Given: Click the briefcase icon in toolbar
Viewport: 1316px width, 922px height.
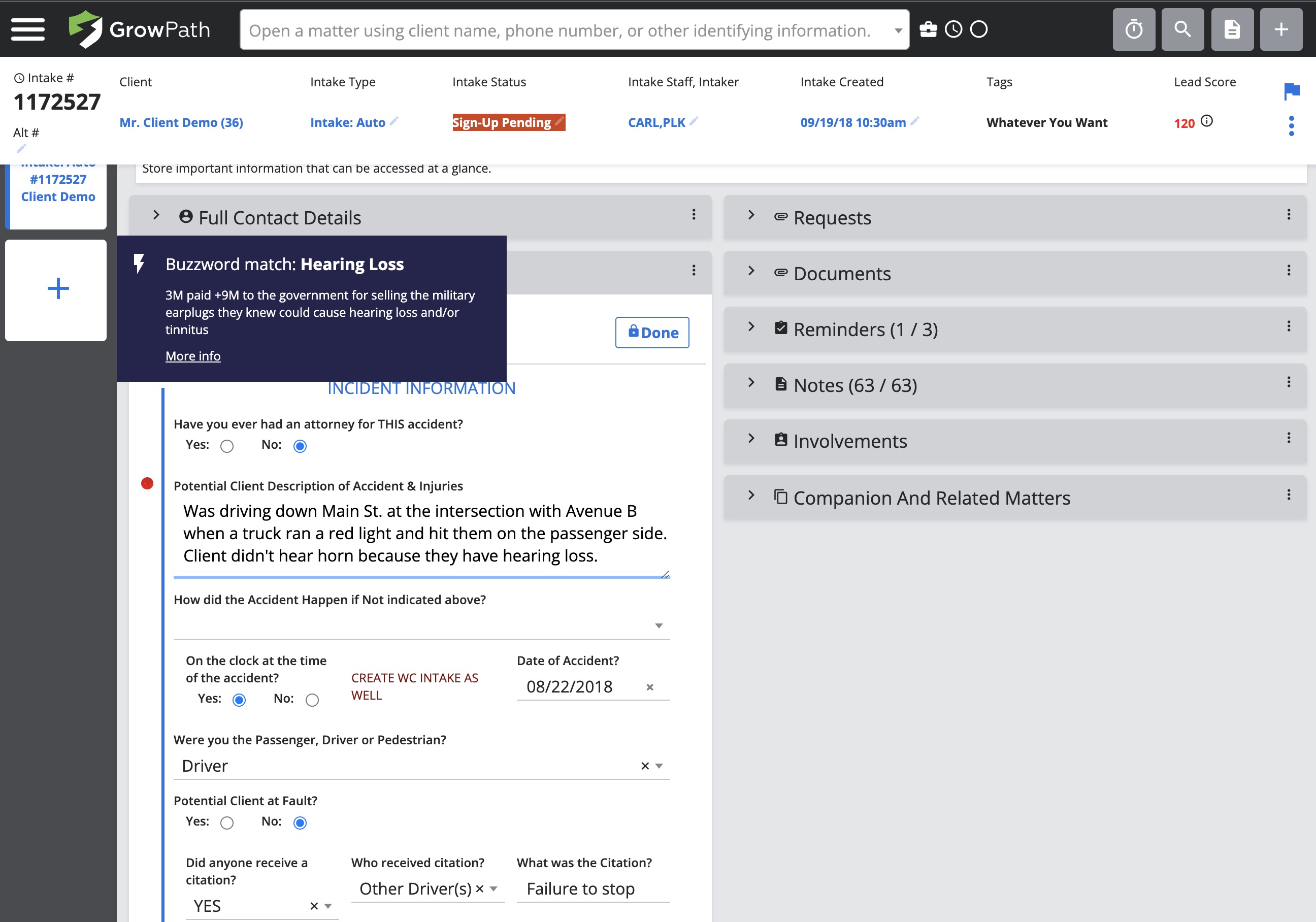Looking at the screenshot, I should click(928, 29).
